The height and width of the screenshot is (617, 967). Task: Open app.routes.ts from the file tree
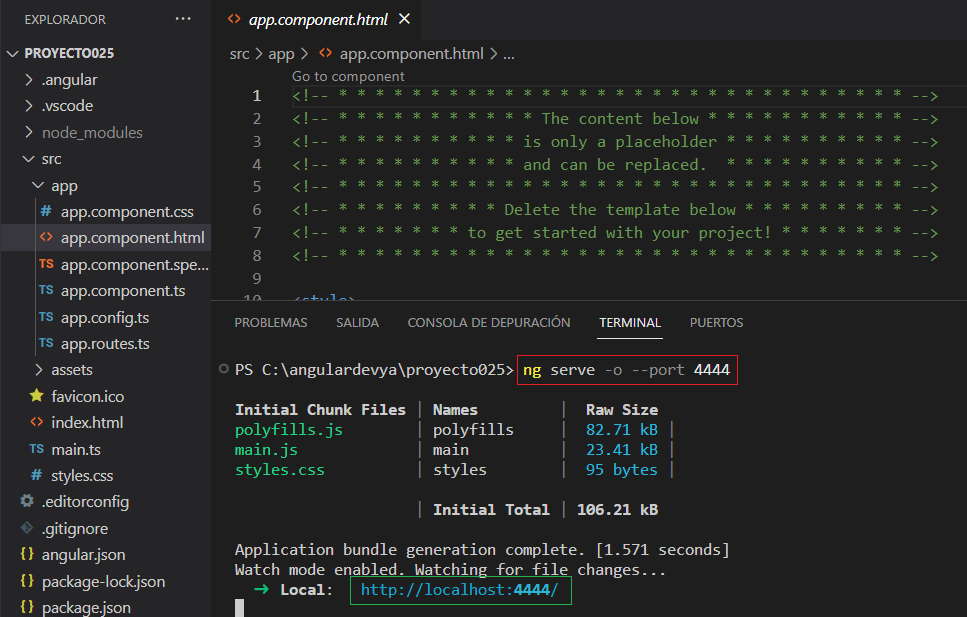[105, 344]
